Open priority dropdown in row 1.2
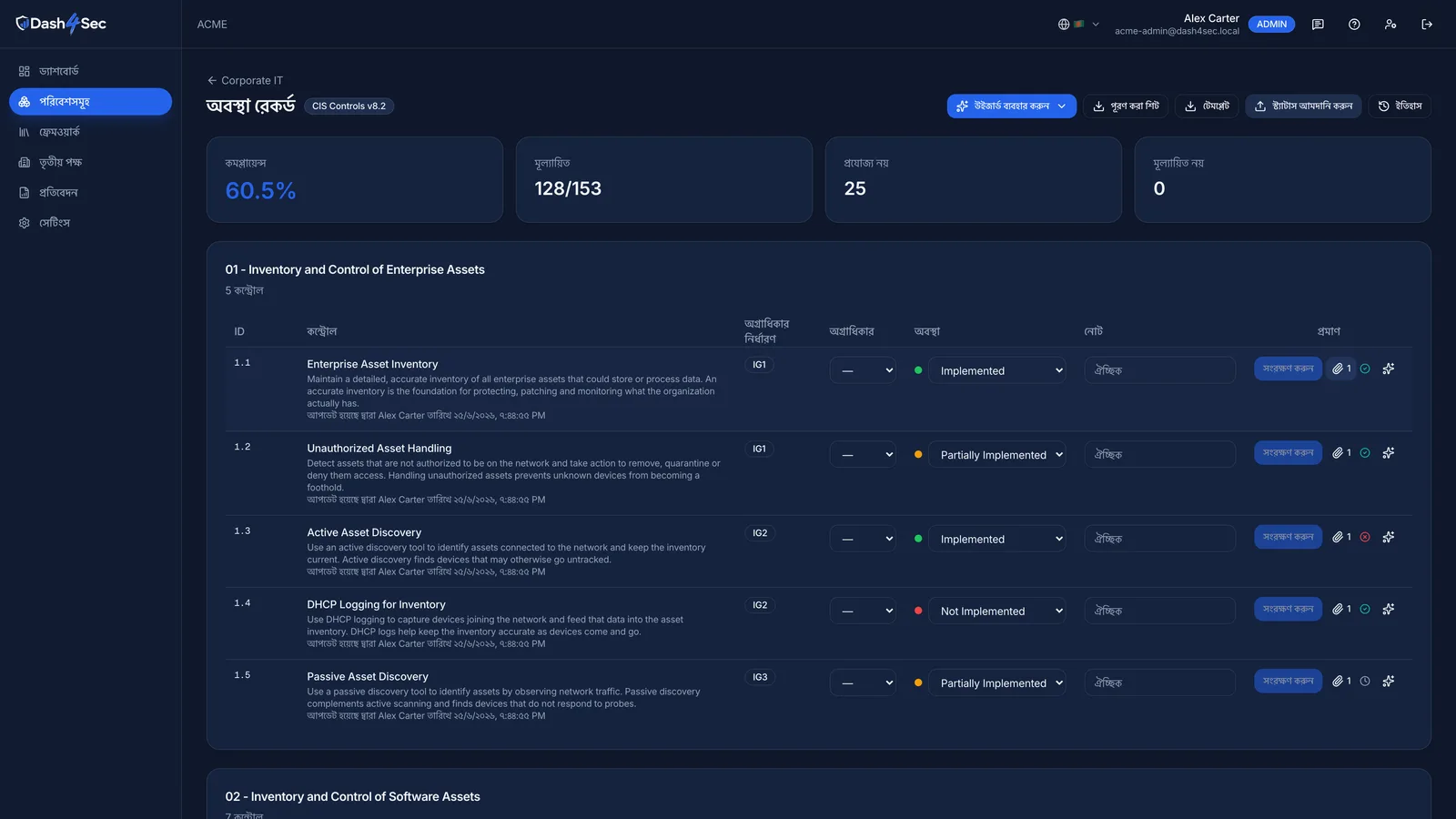Image resolution: width=1456 pixels, height=819 pixels. [863, 454]
